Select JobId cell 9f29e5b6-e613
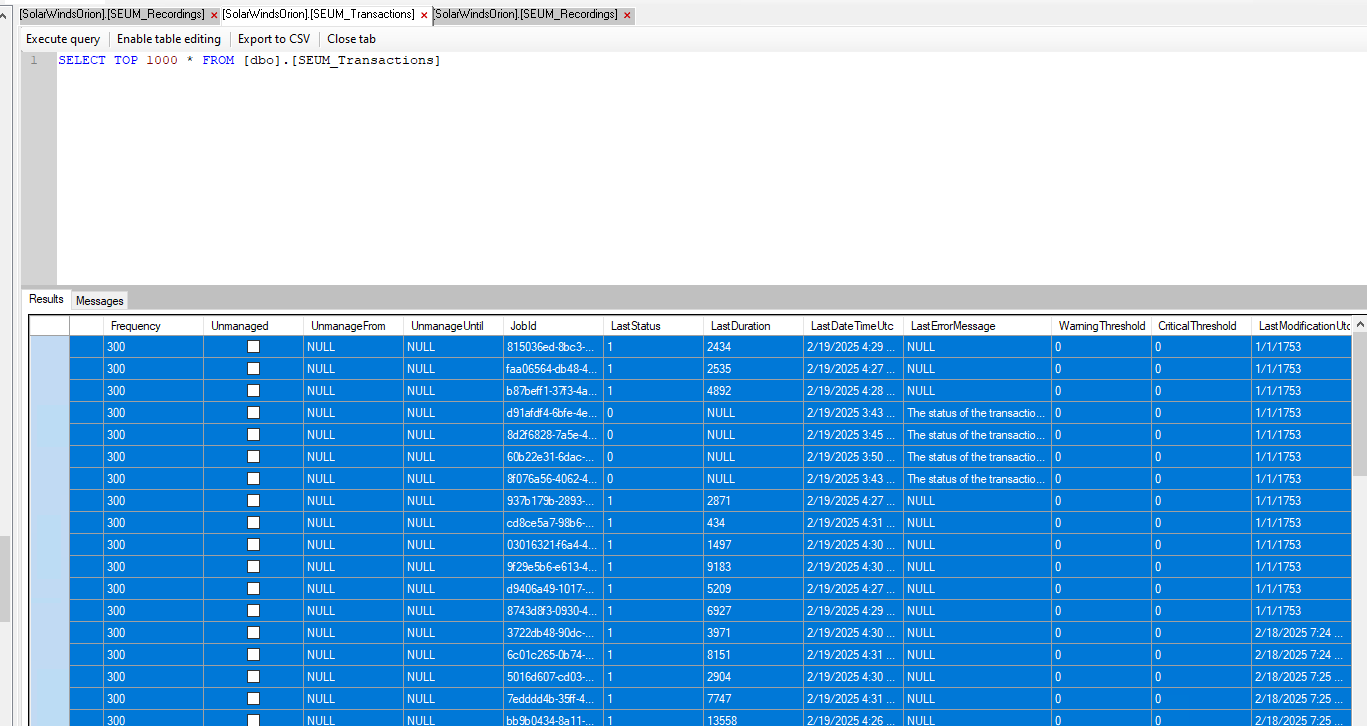The image size is (1367, 726). [553, 567]
